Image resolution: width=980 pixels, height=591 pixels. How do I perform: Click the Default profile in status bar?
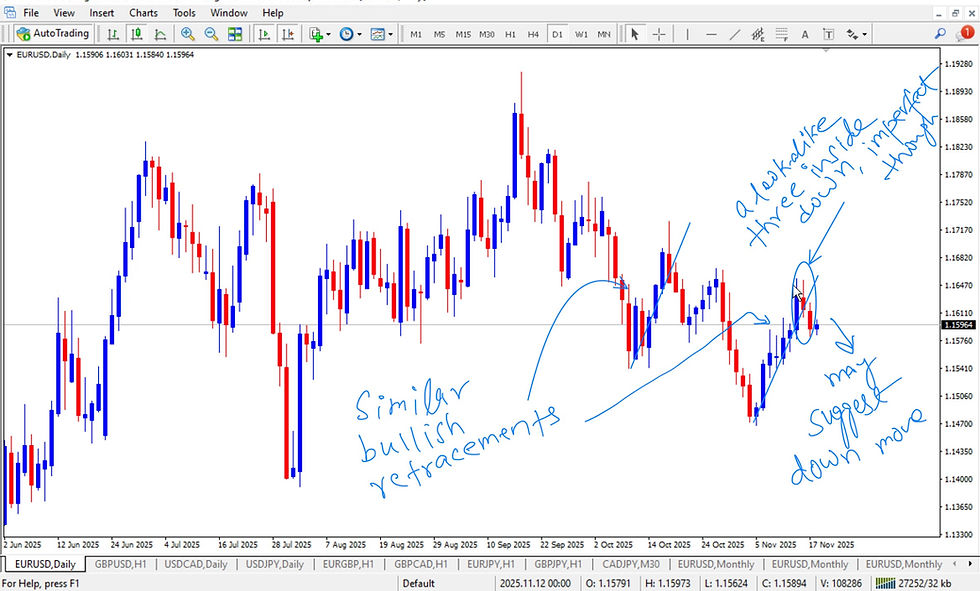click(418, 584)
